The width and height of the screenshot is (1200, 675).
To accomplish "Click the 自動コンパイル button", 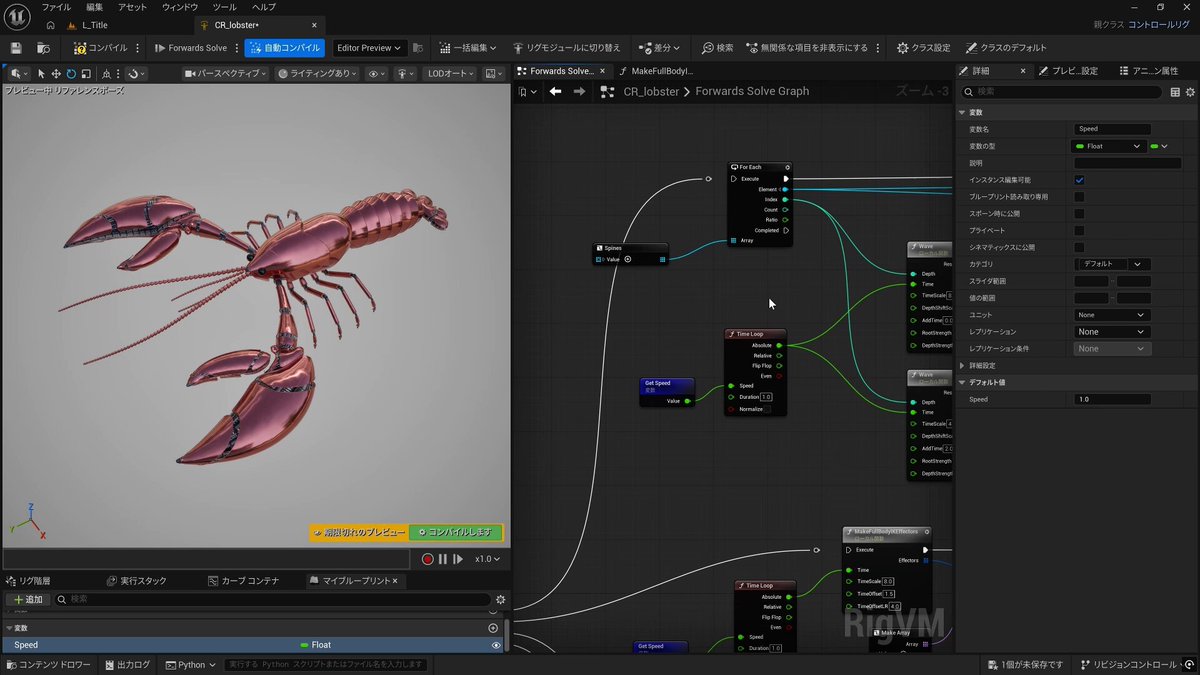I will coord(285,47).
